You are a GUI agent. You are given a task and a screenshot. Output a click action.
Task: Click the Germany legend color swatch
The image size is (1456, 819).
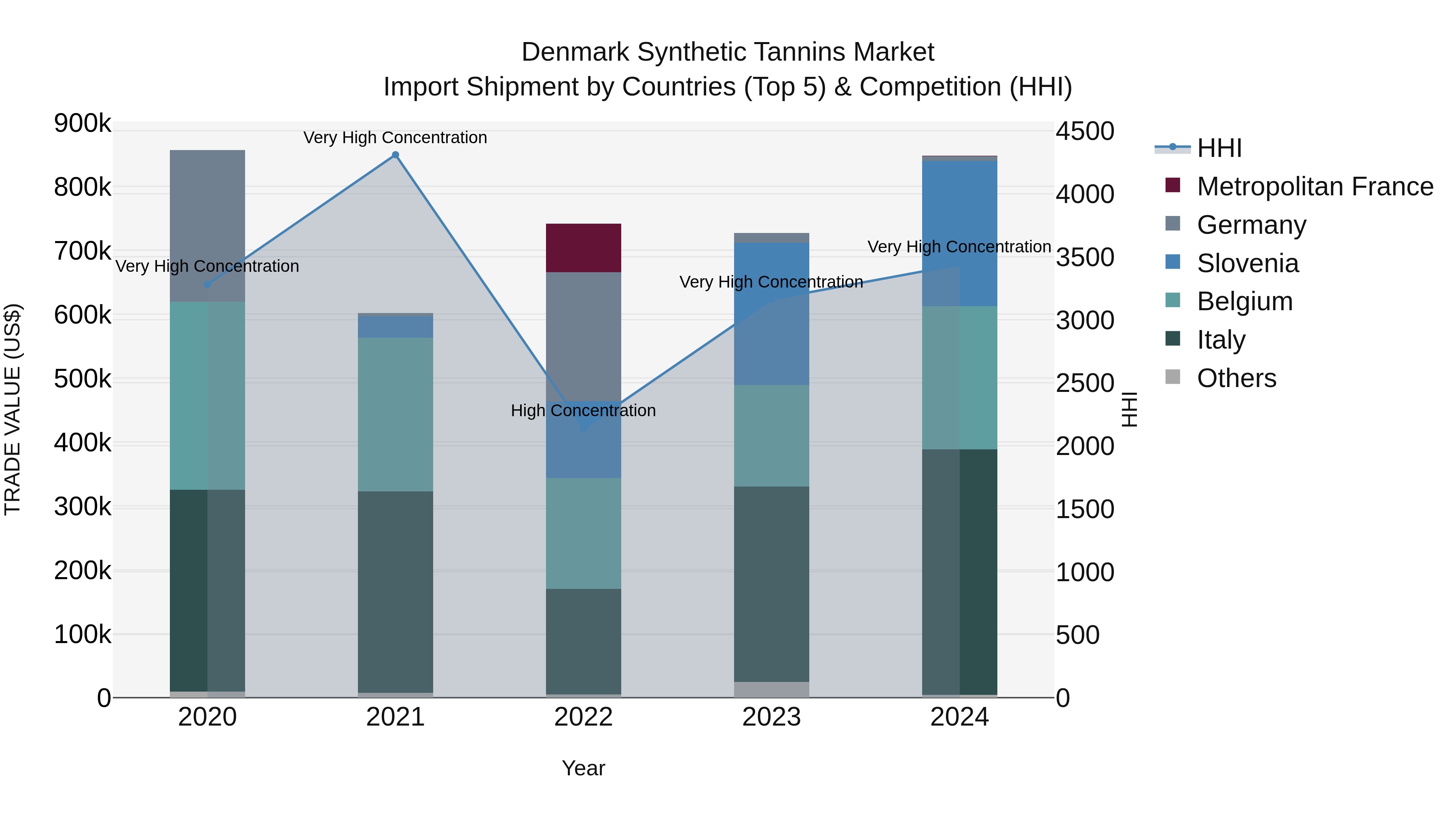coord(1173,223)
